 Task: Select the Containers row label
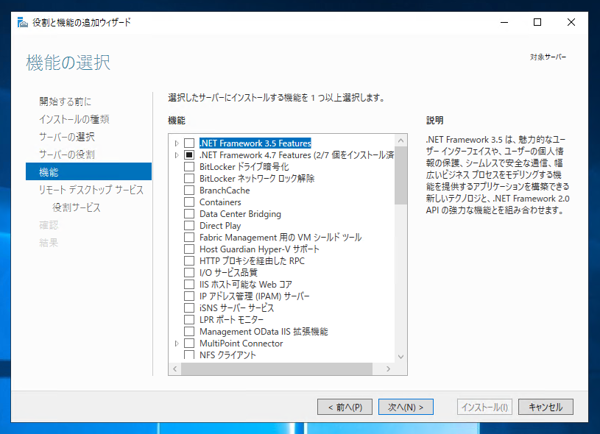point(220,202)
